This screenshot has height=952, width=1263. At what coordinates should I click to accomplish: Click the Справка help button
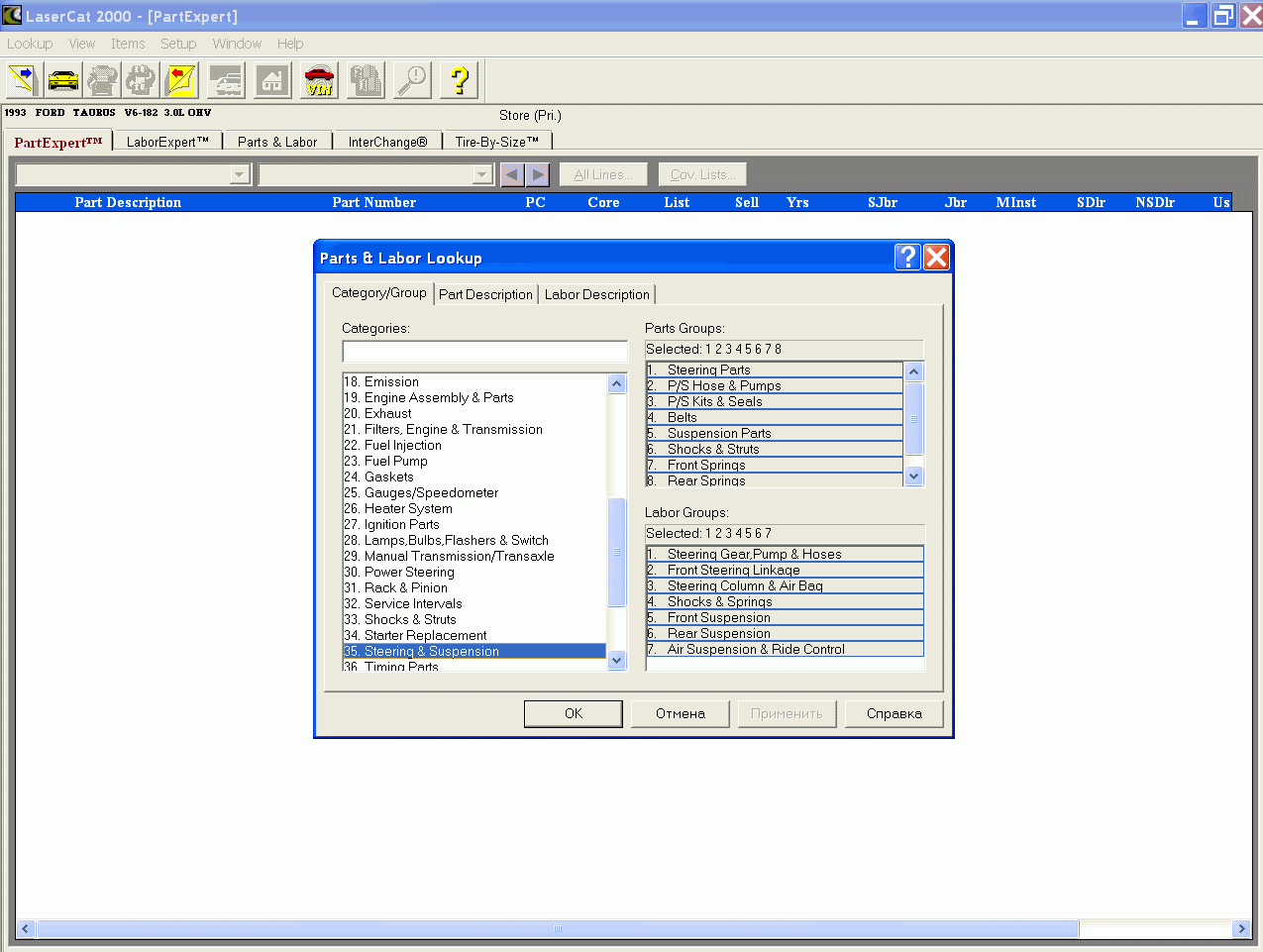click(895, 713)
